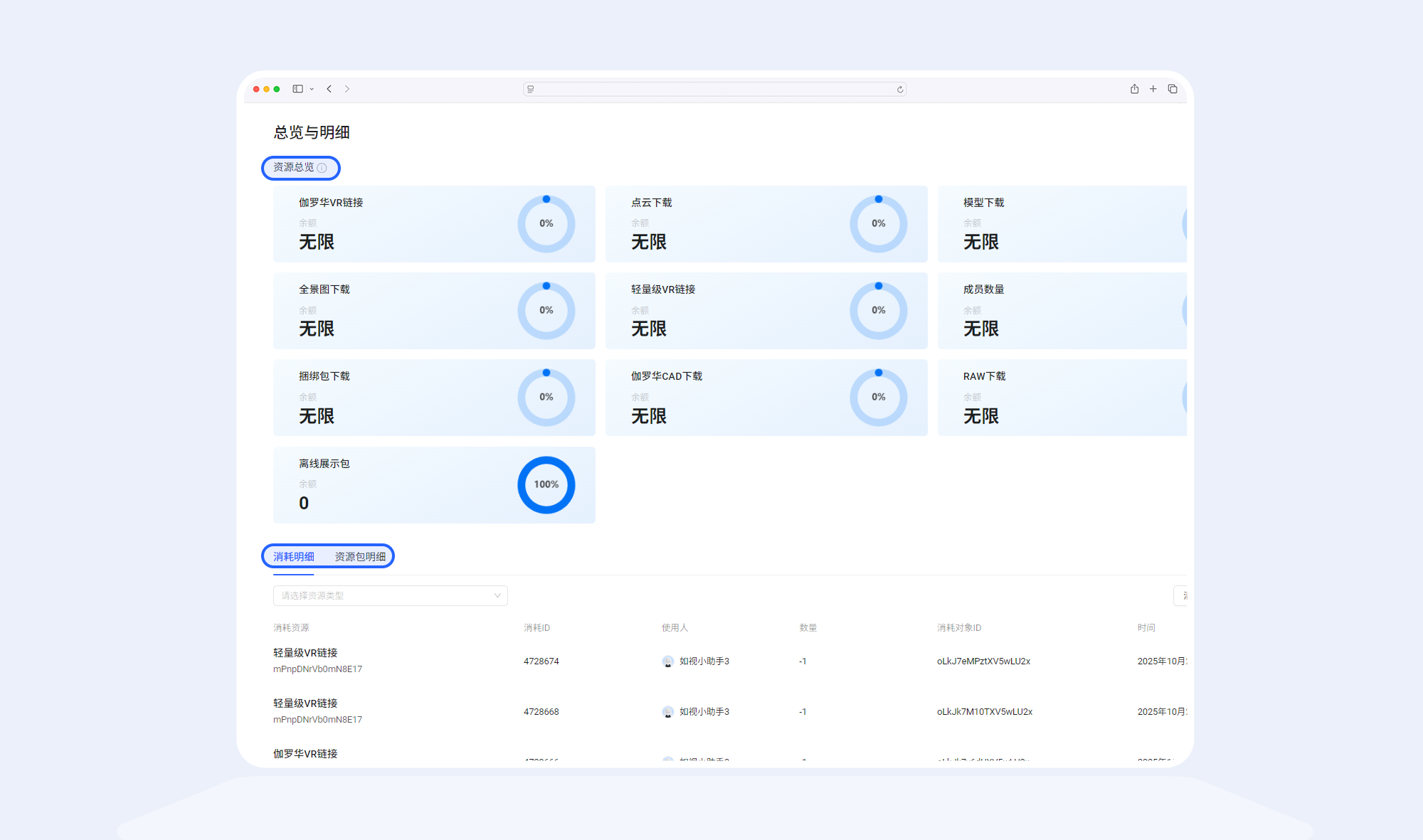
Task: Click 如视小助手3 avatar in the first row
Action: tap(667, 661)
